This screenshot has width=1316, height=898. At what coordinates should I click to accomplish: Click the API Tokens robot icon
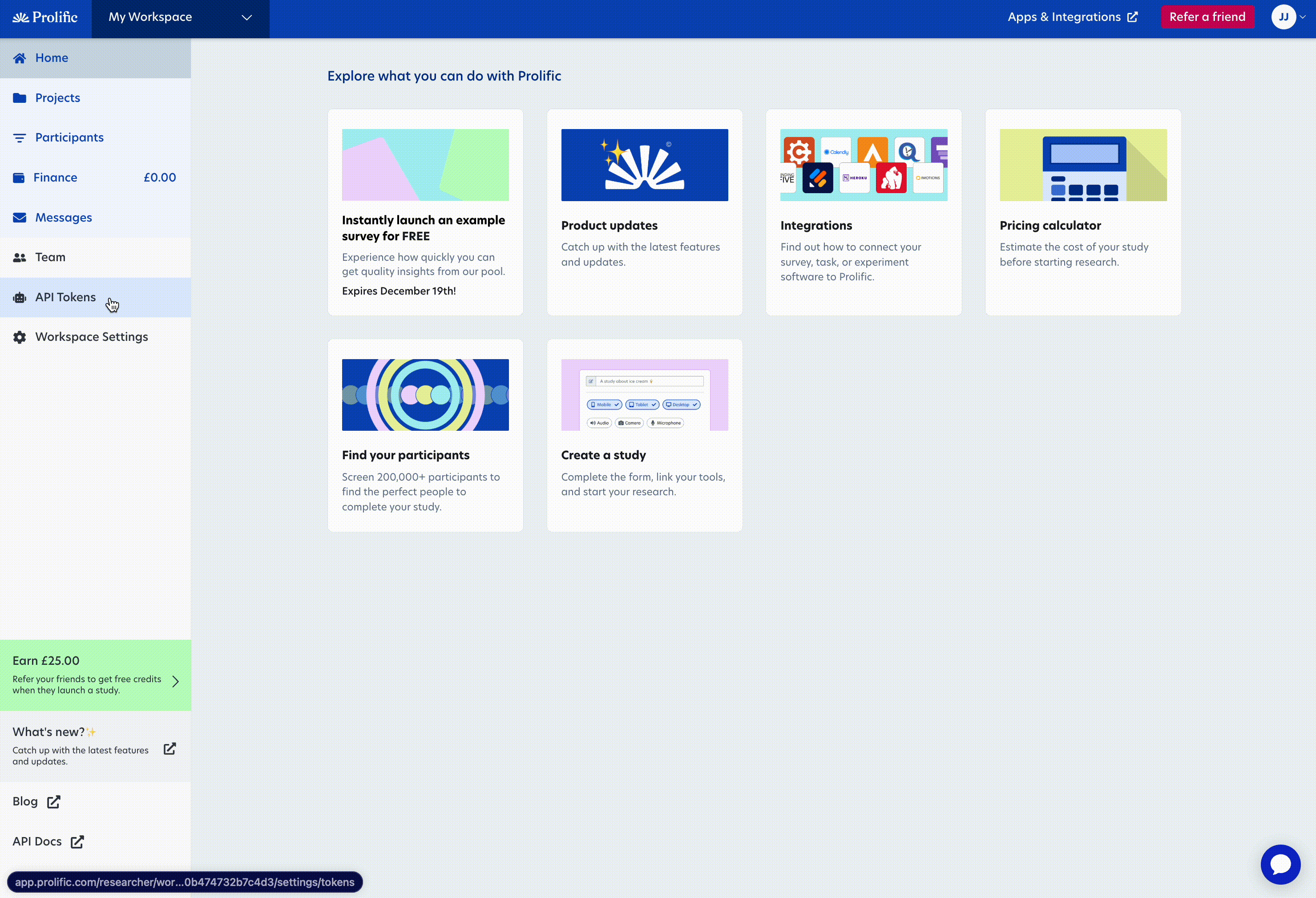20,297
